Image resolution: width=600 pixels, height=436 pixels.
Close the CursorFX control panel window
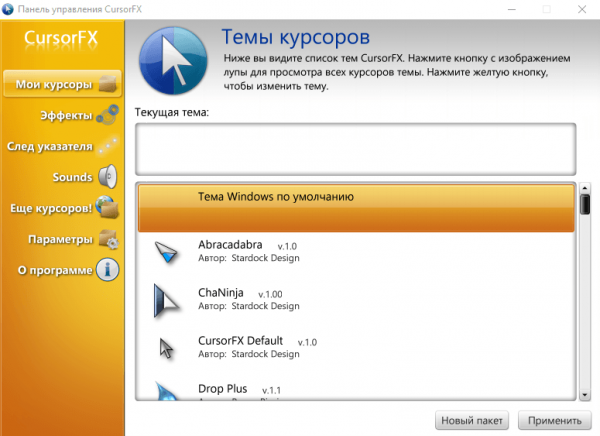[x=582, y=9]
